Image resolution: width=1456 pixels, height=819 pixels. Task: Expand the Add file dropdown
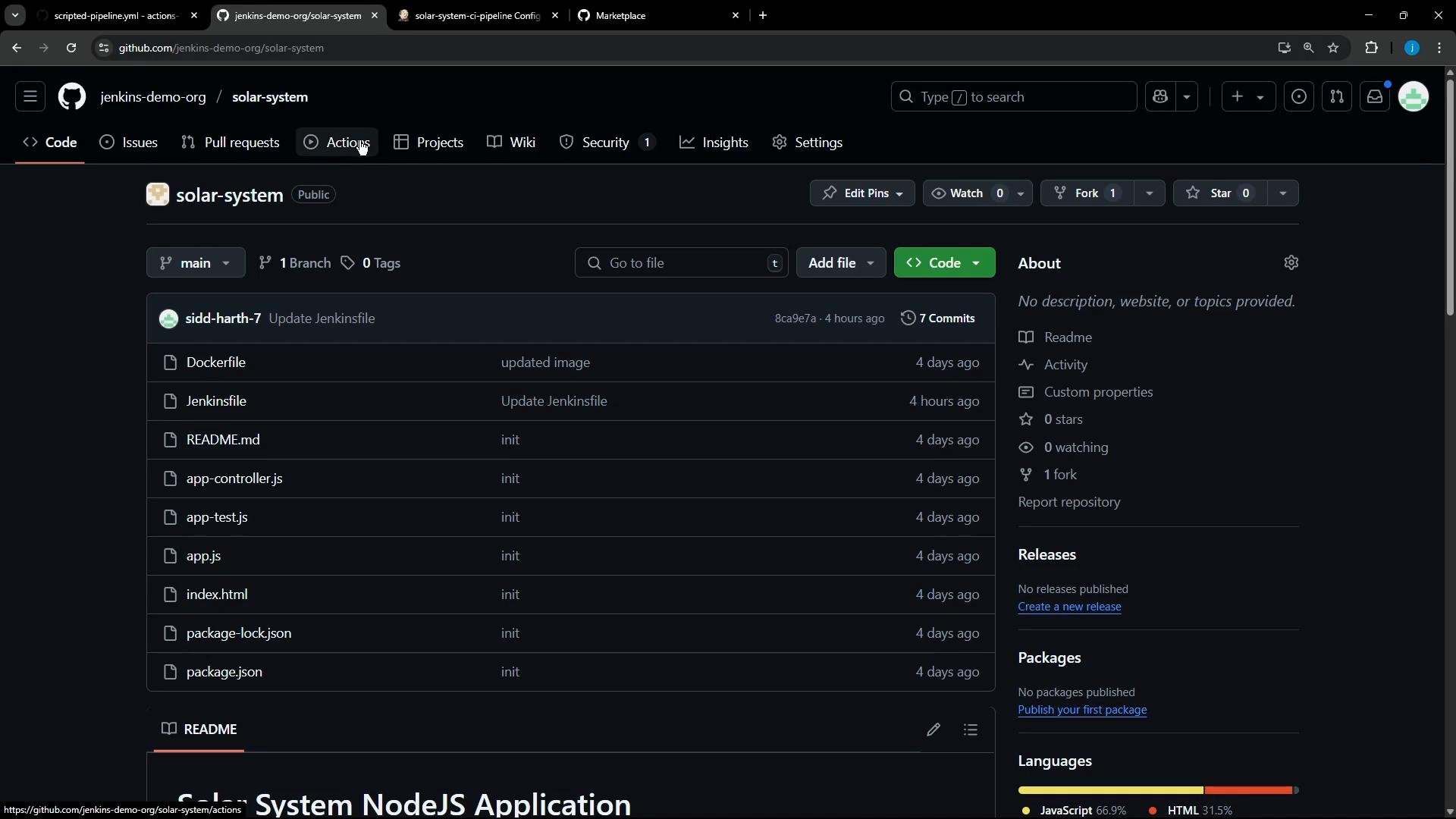pyautogui.click(x=841, y=262)
